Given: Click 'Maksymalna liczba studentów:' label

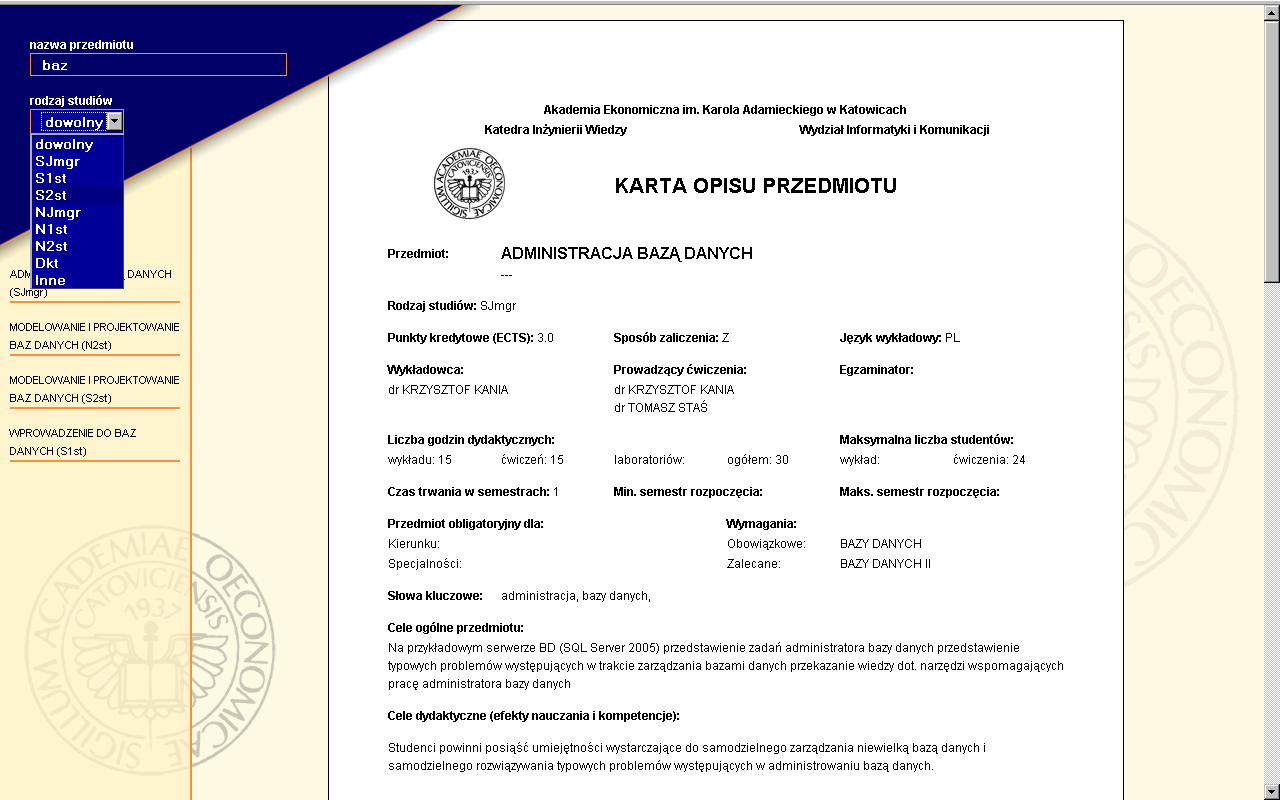Looking at the screenshot, I should coord(927,440).
